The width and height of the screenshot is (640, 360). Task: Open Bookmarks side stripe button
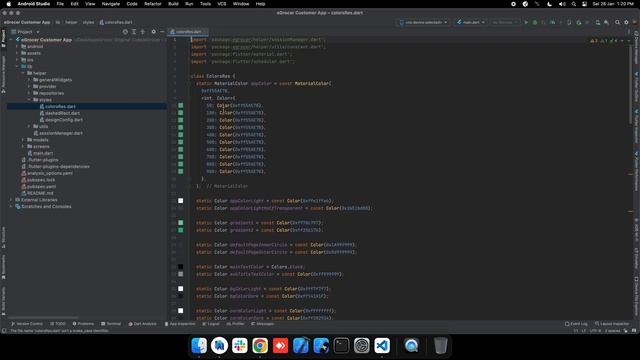point(3,267)
